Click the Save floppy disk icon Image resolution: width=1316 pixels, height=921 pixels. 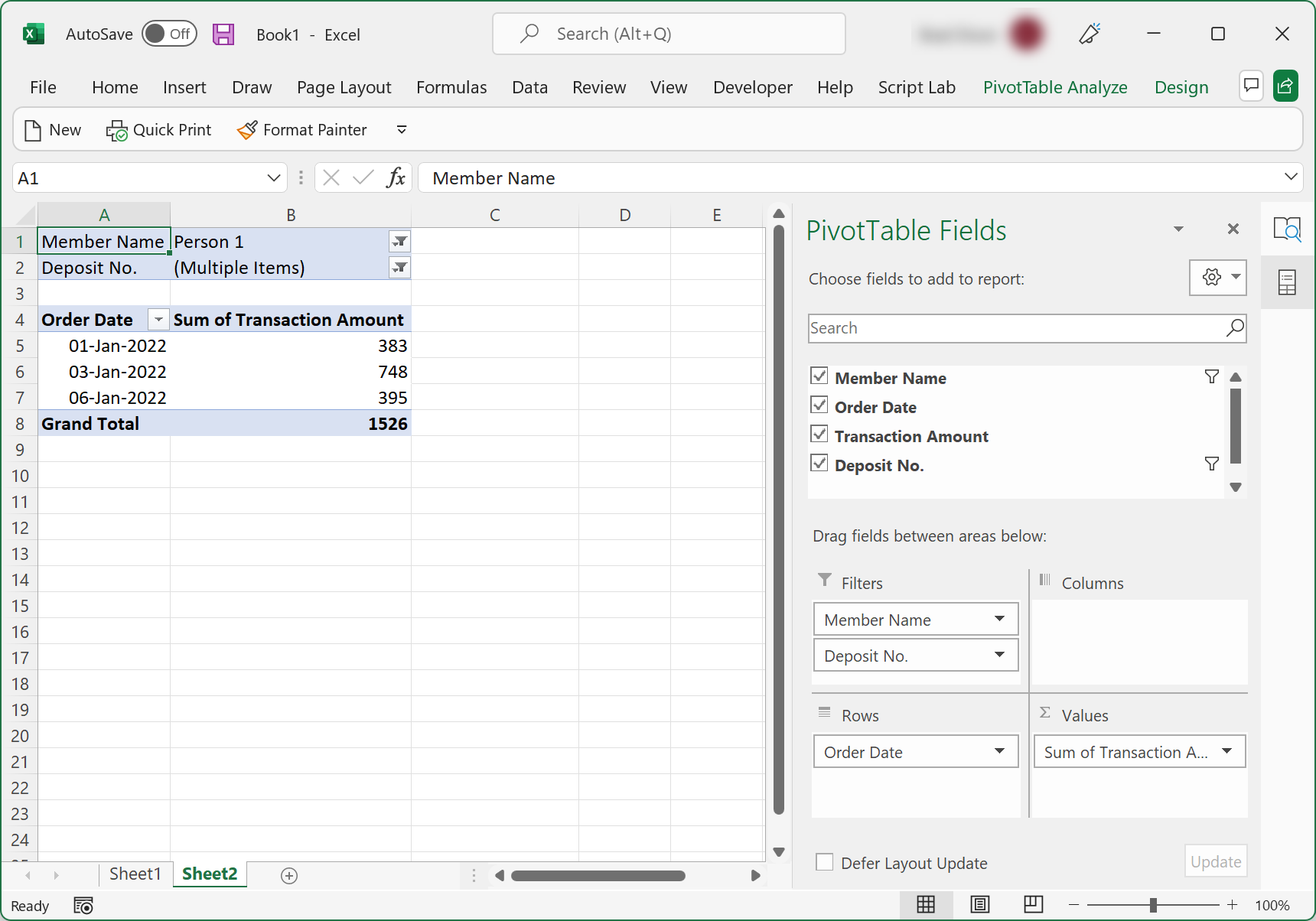point(223,34)
